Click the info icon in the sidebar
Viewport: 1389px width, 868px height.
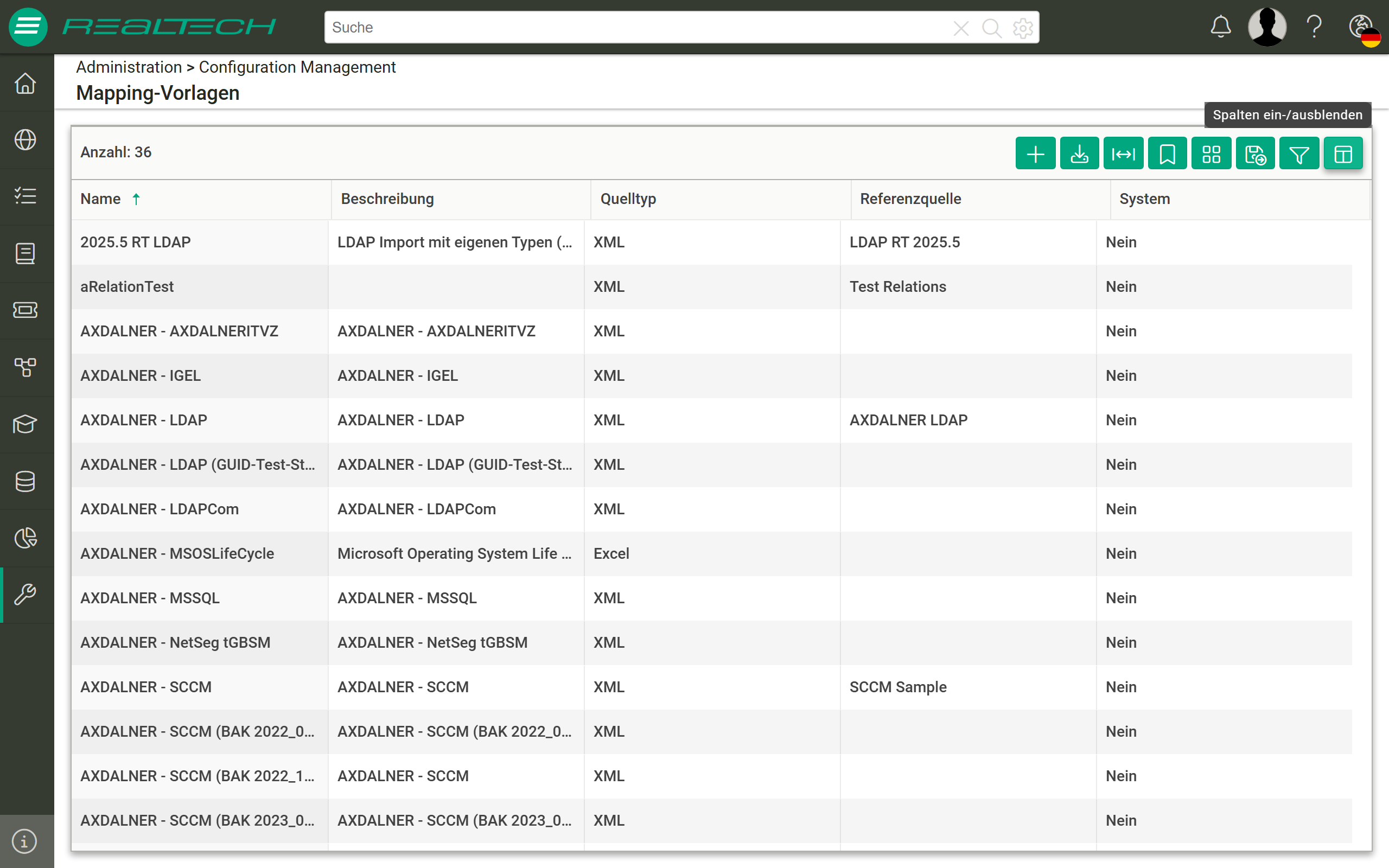click(24, 841)
